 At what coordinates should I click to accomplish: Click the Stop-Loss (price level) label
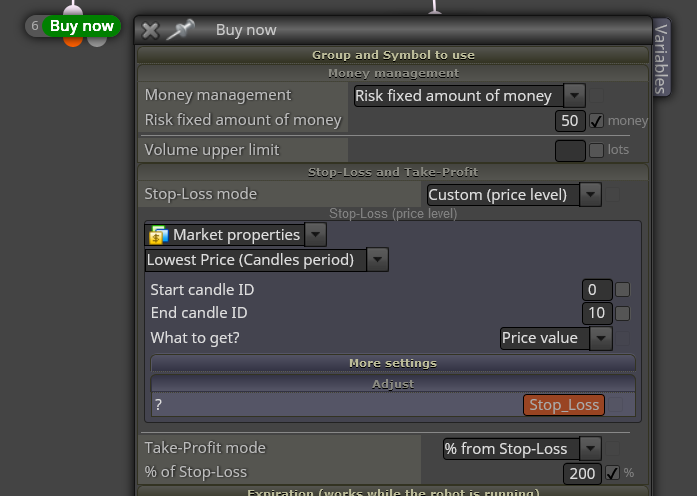click(393, 214)
